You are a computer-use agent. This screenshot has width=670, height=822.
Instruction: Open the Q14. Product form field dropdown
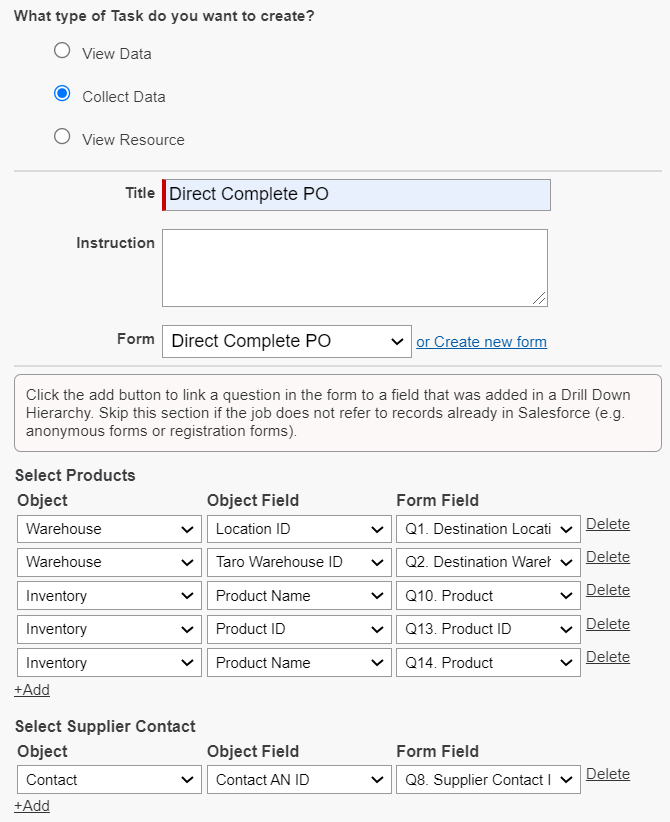pyautogui.click(x=488, y=663)
